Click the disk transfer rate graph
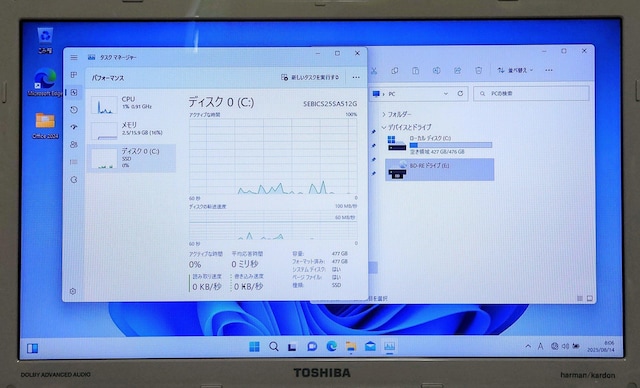The height and width of the screenshot is (388, 640). coord(273,225)
